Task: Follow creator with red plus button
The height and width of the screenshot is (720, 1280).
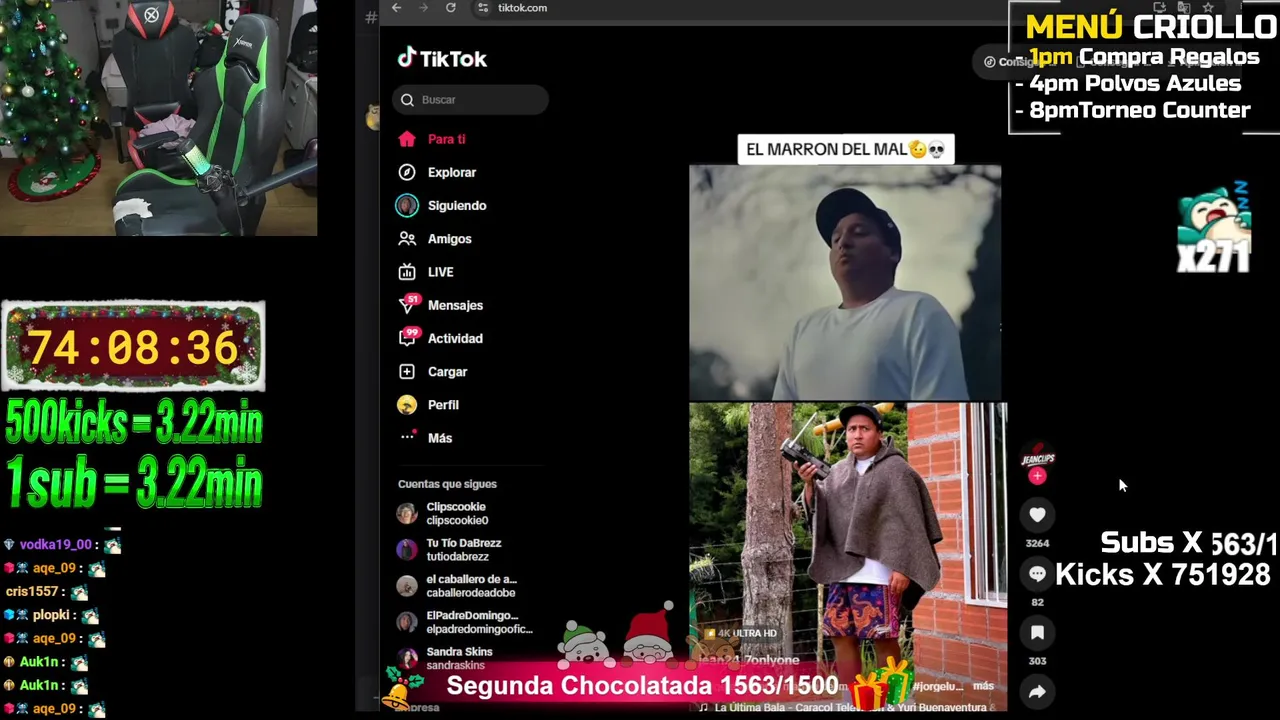Action: click(1037, 476)
